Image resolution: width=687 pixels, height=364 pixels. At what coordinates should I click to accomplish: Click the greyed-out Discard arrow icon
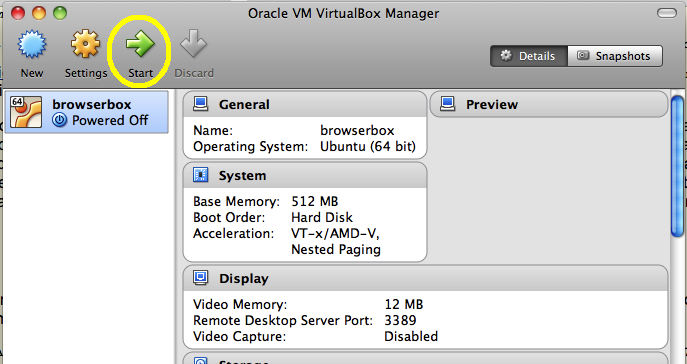[x=193, y=43]
